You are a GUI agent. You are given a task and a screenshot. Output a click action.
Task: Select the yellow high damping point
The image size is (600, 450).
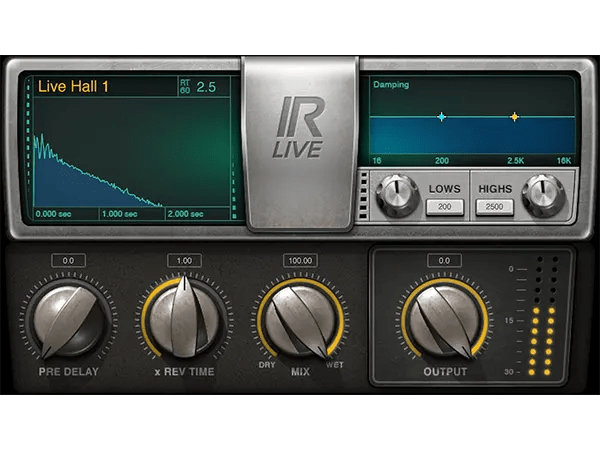[515, 117]
